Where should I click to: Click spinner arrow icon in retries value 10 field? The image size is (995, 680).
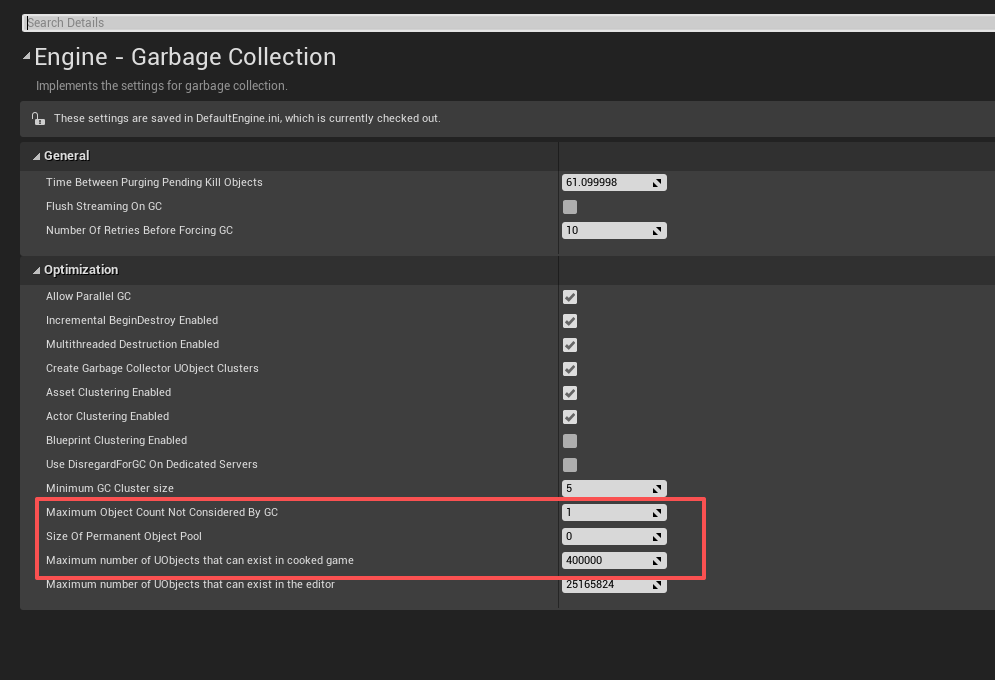[657, 231]
